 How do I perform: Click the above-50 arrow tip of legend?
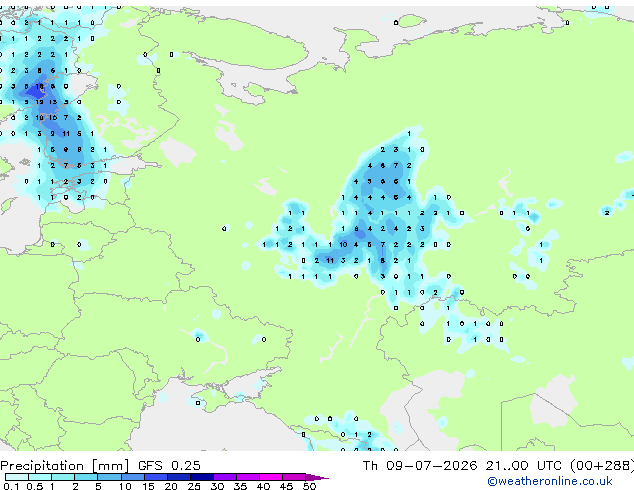click(317, 477)
